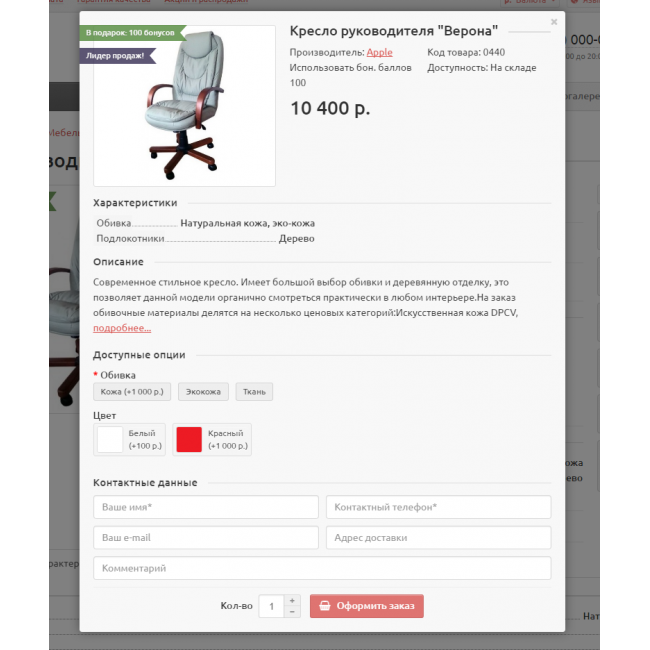Select the Ткань upholstery option

tap(254, 392)
